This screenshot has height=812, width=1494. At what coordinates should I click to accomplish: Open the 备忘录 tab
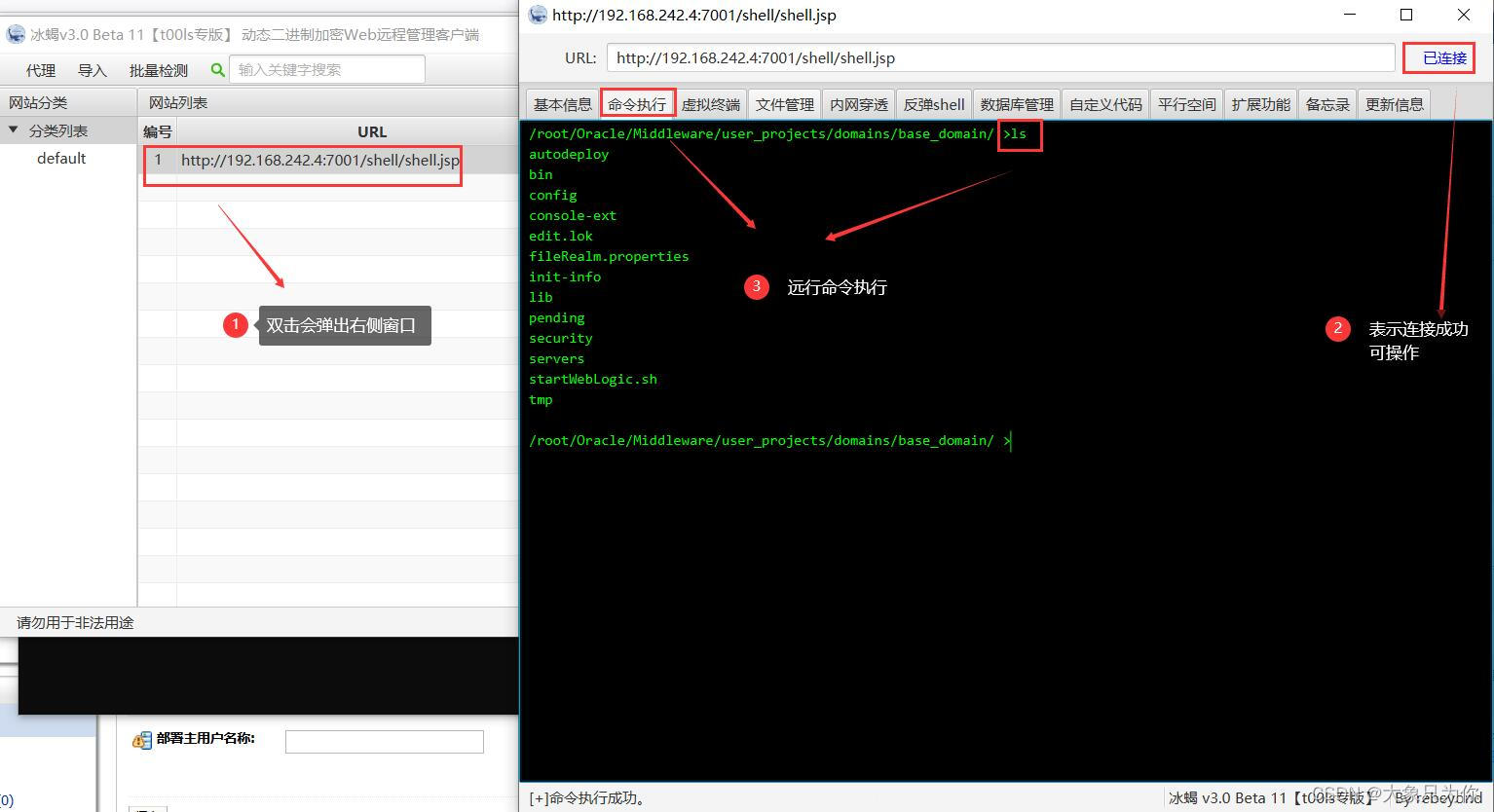coord(1327,104)
